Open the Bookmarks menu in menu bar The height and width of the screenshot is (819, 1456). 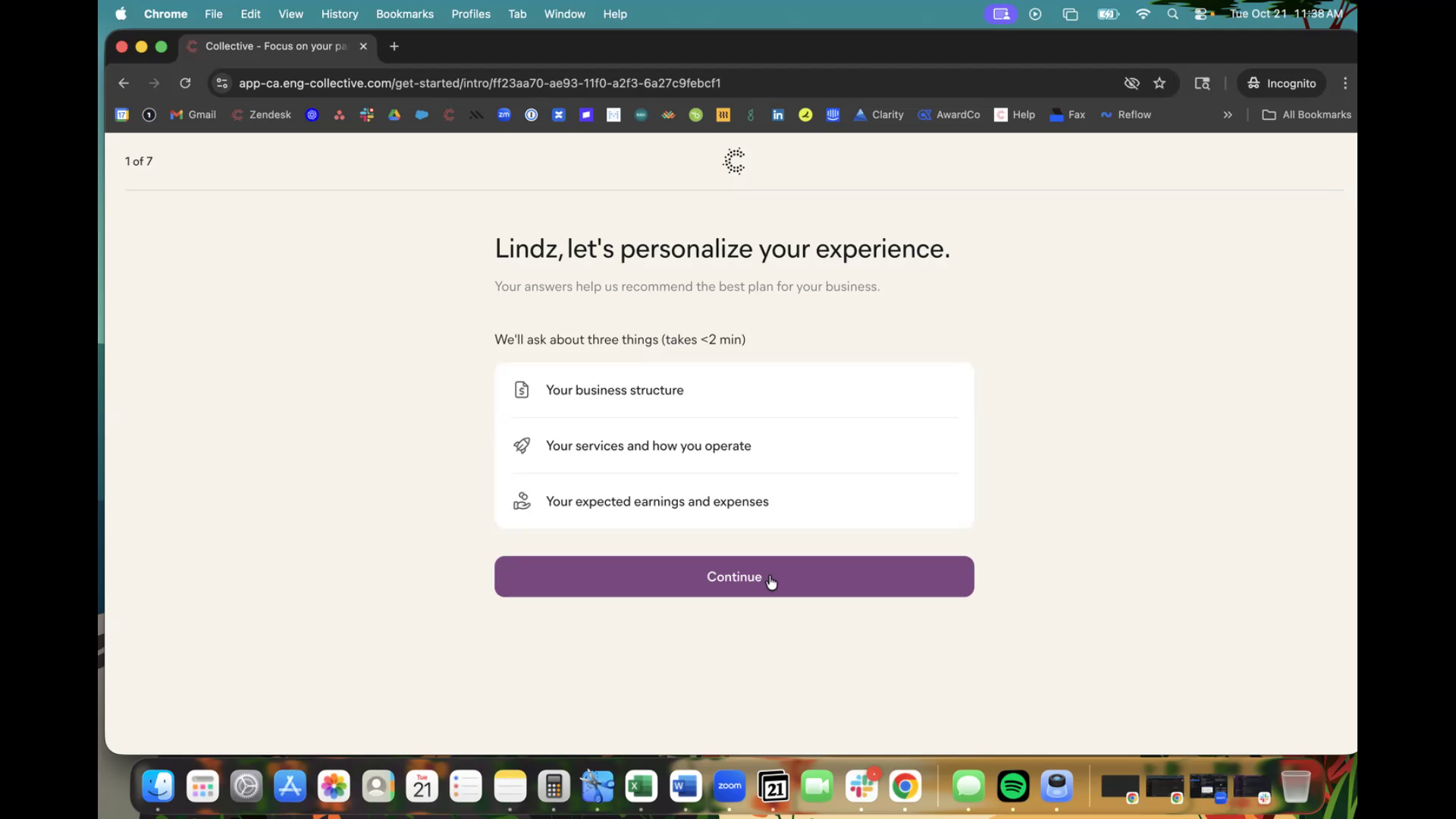(404, 14)
